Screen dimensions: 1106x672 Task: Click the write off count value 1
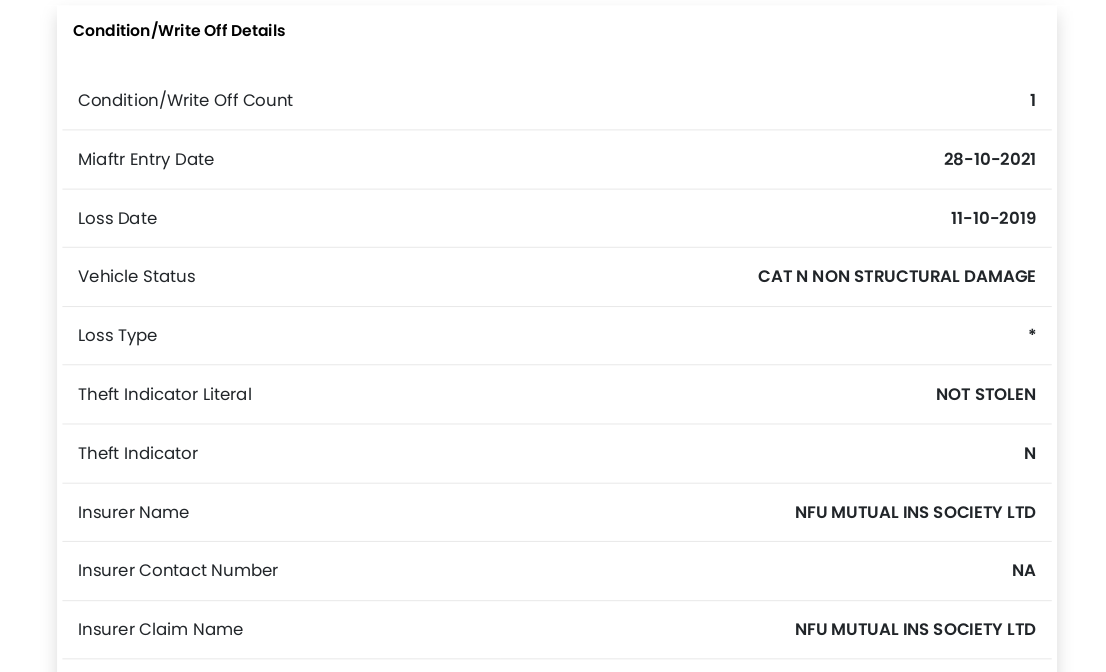click(1032, 100)
